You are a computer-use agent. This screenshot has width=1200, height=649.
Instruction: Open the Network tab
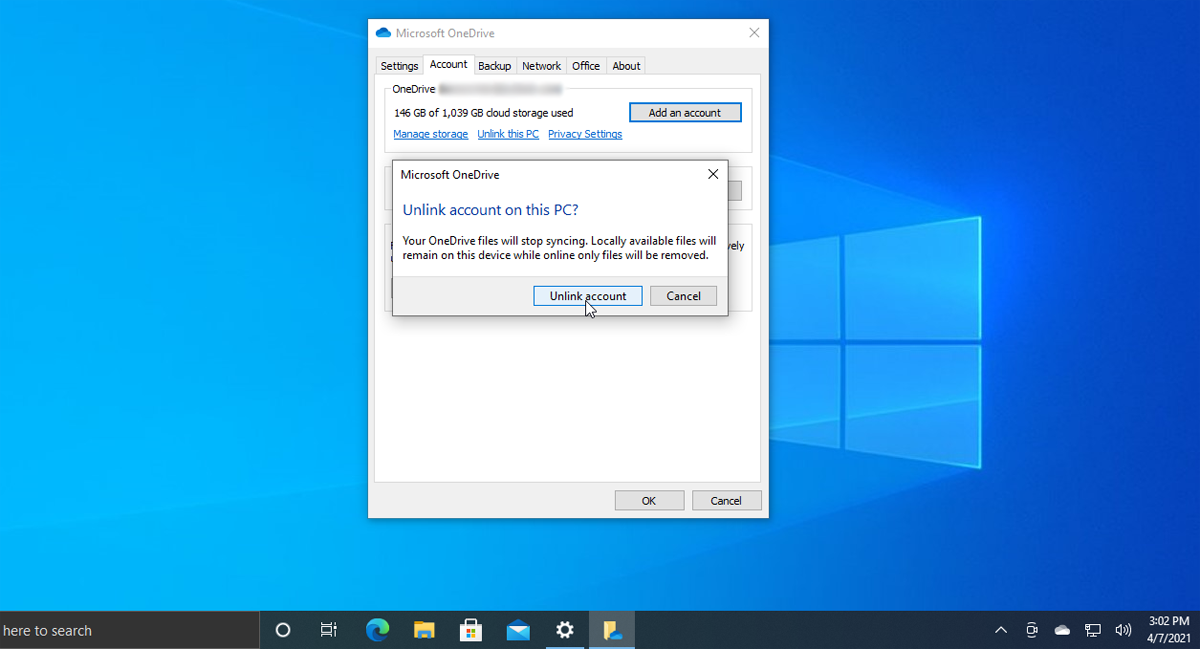pyautogui.click(x=541, y=66)
